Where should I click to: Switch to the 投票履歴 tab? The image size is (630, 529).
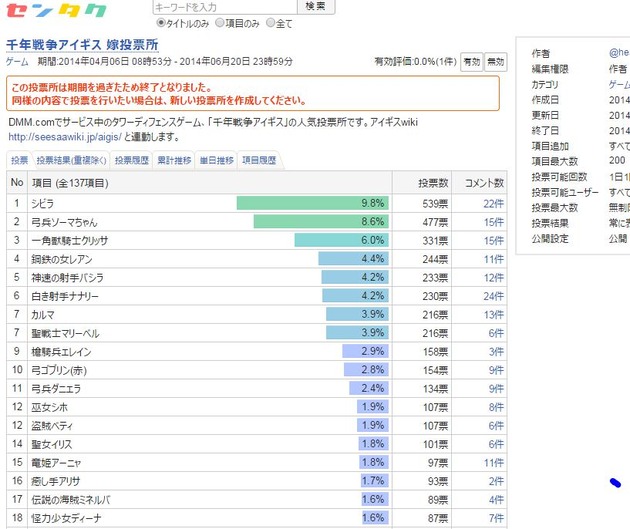(131, 160)
